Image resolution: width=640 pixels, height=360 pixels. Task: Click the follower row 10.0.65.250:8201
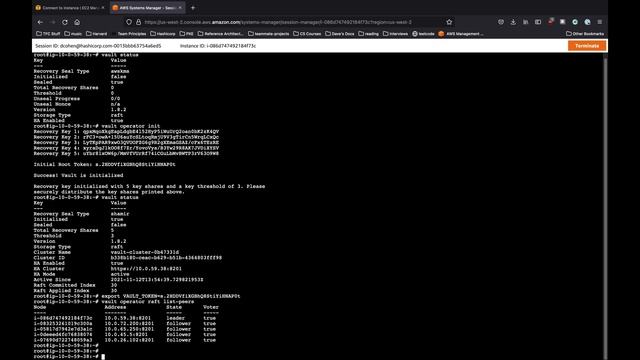tap(125, 329)
